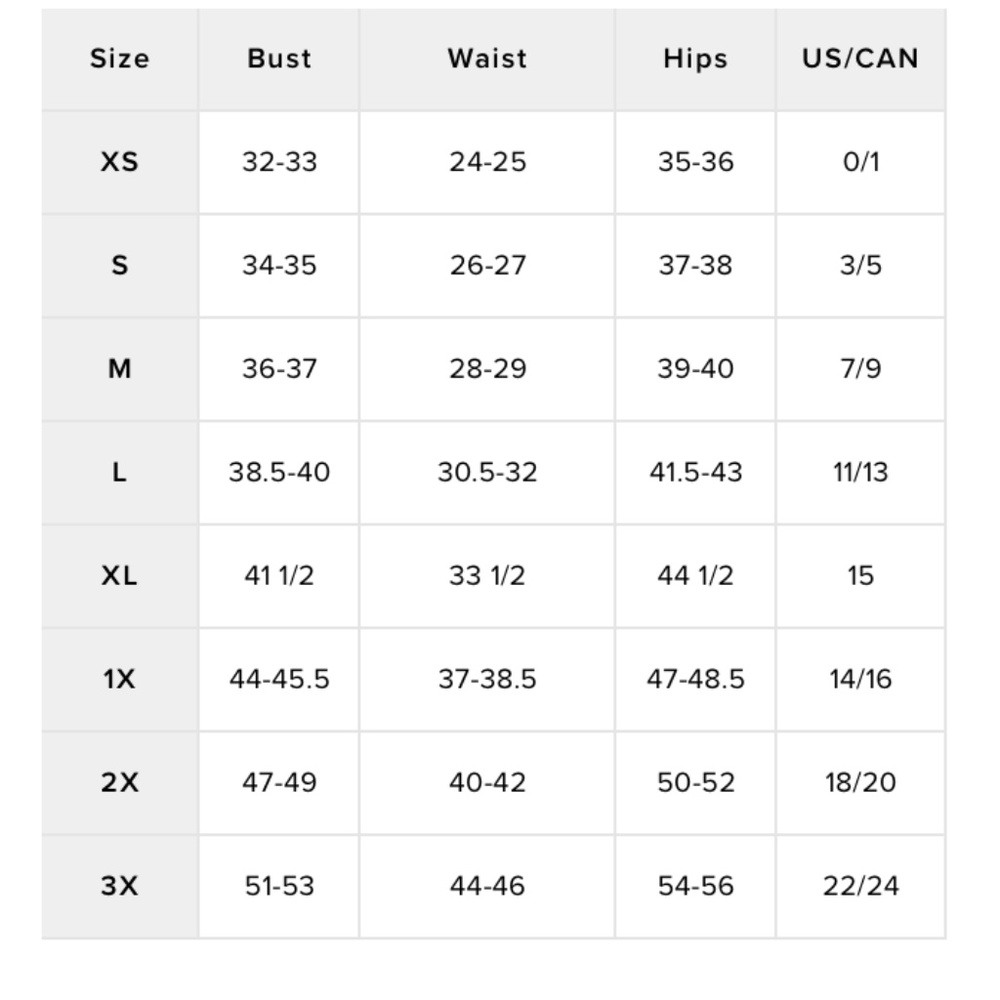Click the 7/9 US/CAN cell
The height and width of the screenshot is (1000, 1000).
(x=860, y=369)
